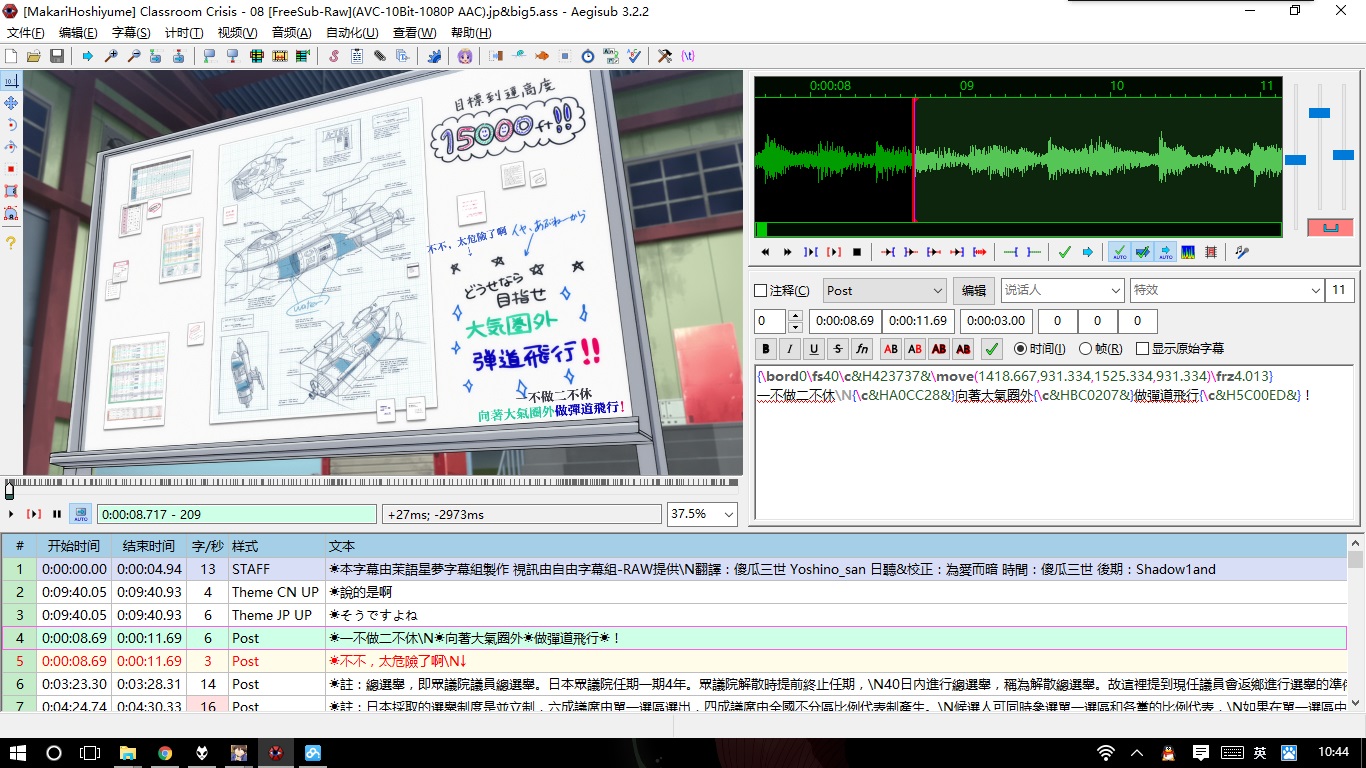Toggle auto-commit changes button
The image size is (1366, 768).
pos(1119,252)
